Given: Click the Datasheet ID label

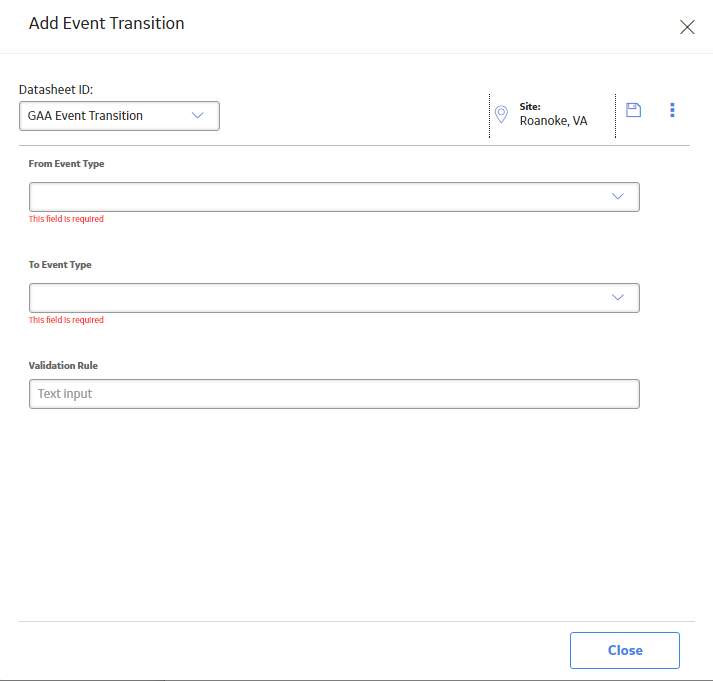Looking at the screenshot, I should (56, 90).
